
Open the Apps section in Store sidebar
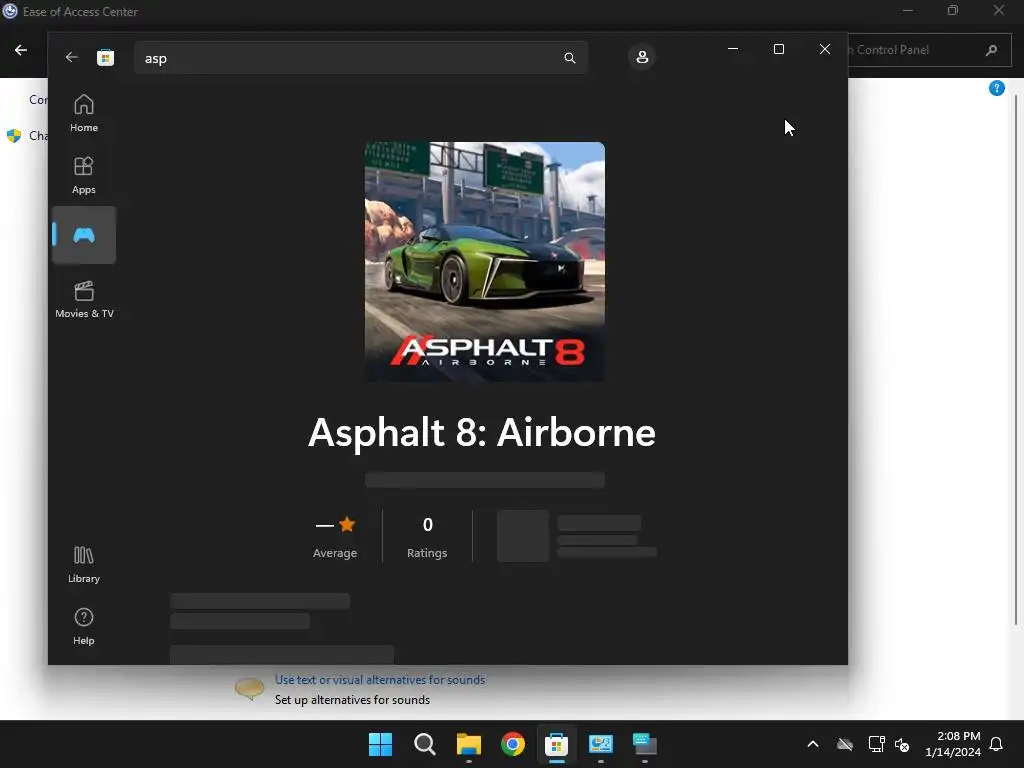[84, 175]
